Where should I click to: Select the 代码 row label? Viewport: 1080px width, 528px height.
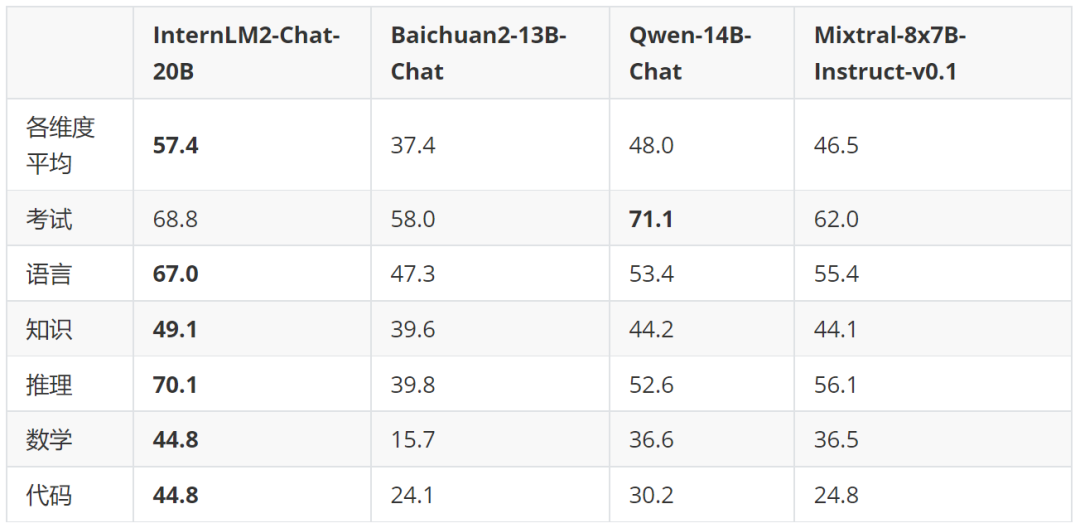point(49,494)
